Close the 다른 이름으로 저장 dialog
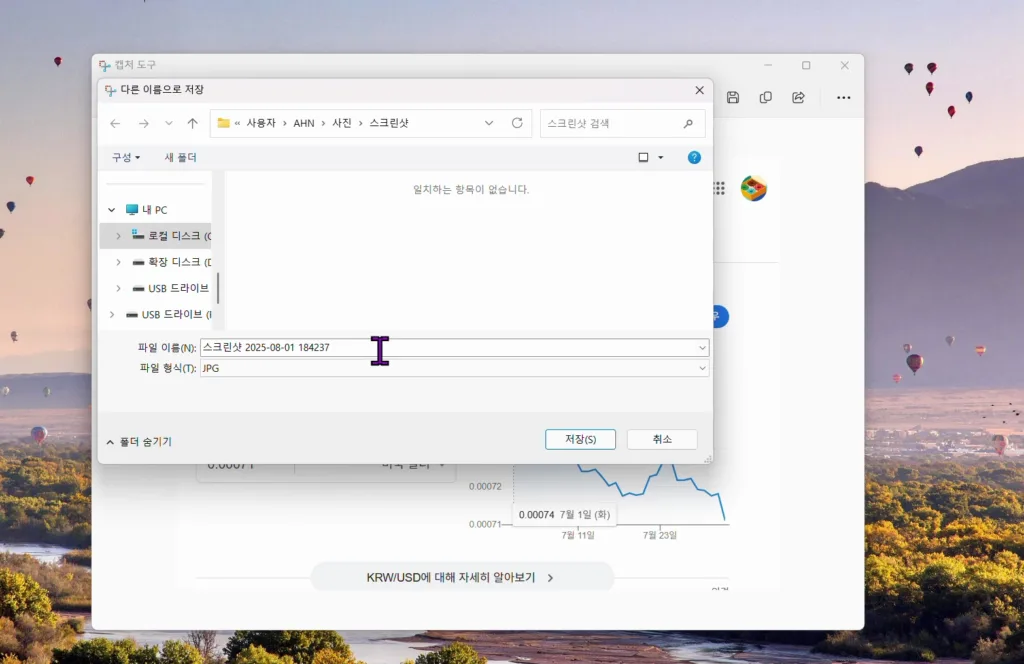 click(x=699, y=90)
